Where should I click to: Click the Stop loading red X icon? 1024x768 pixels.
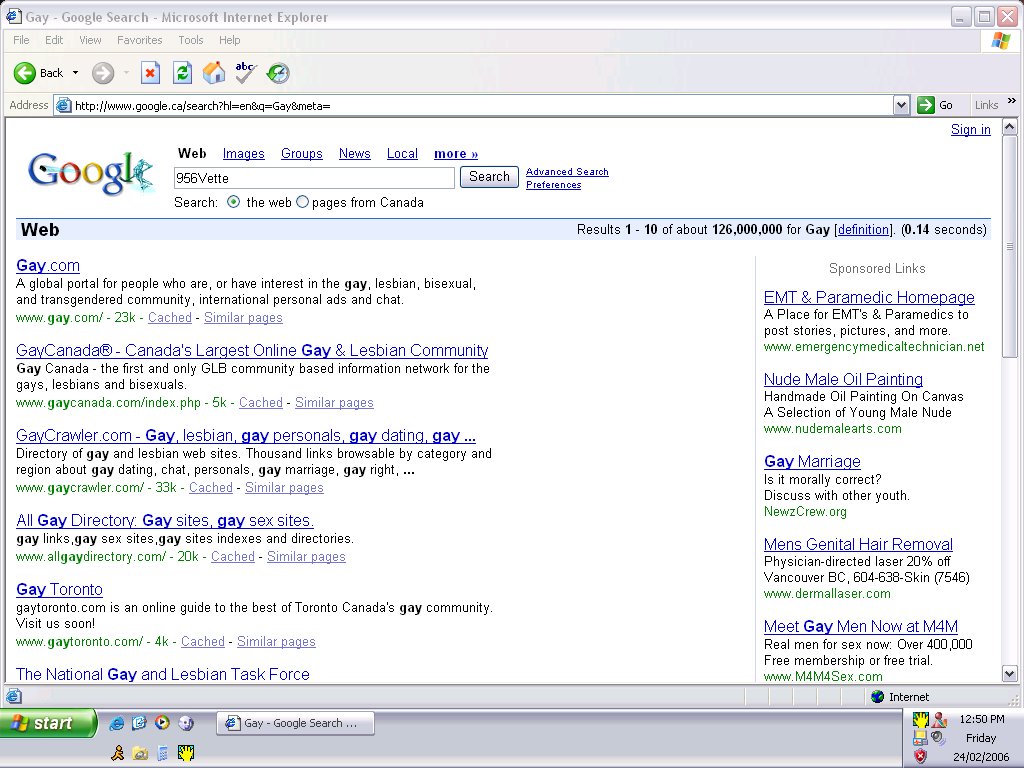[150, 73]
